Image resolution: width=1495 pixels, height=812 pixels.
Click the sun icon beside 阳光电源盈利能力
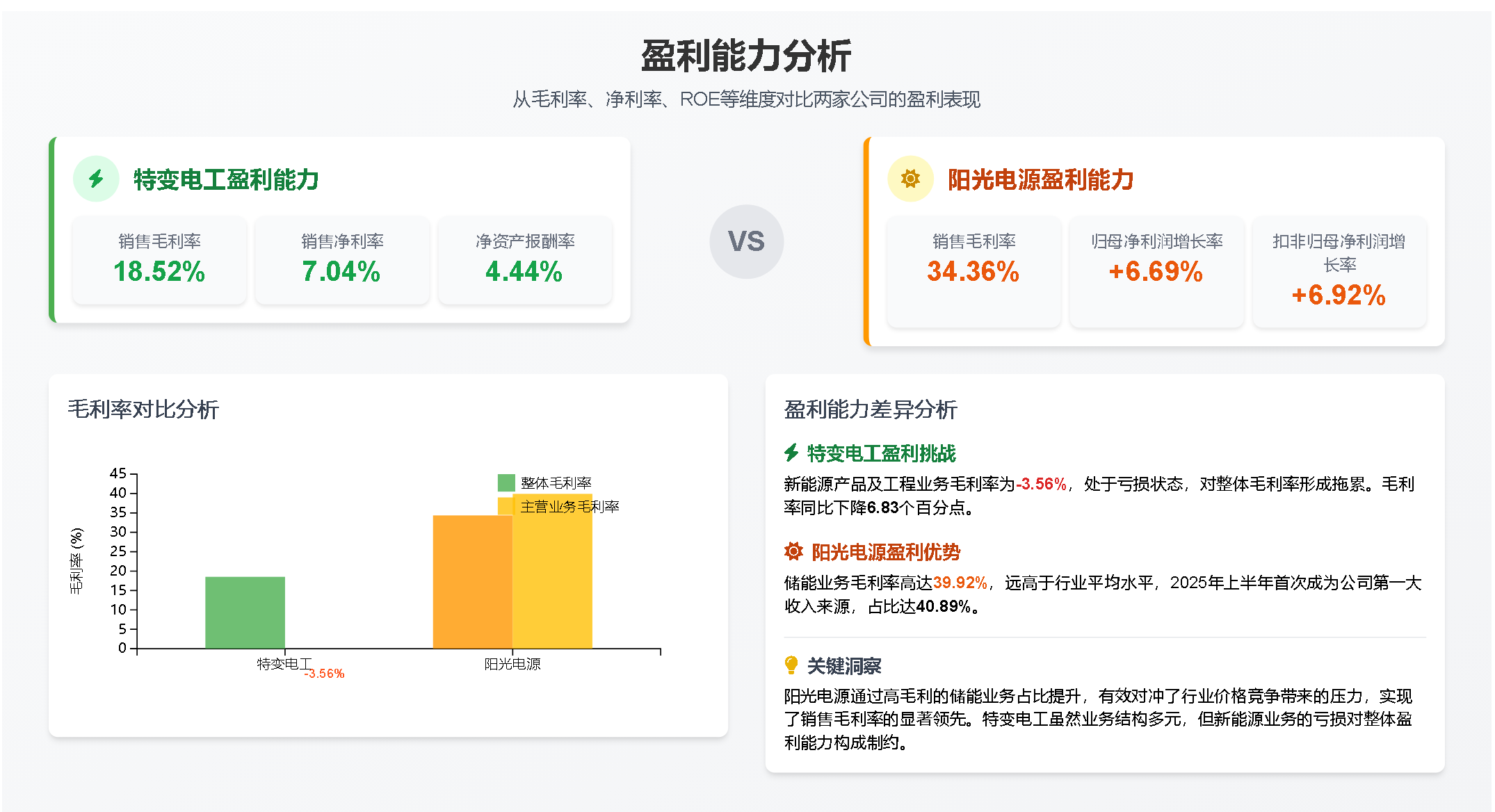click(x=910, y=179)
